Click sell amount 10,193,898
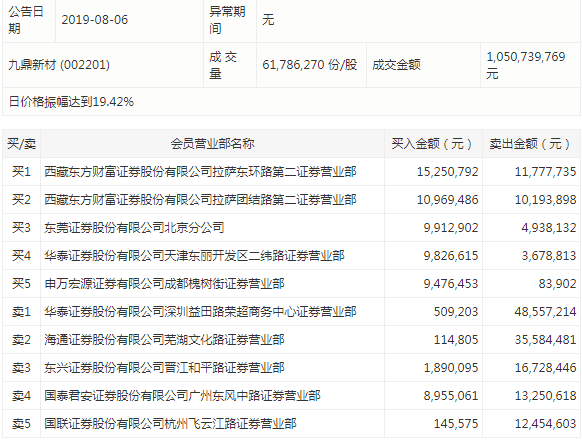The height and width of the screenshot is (445, 582). pos(545,200)
